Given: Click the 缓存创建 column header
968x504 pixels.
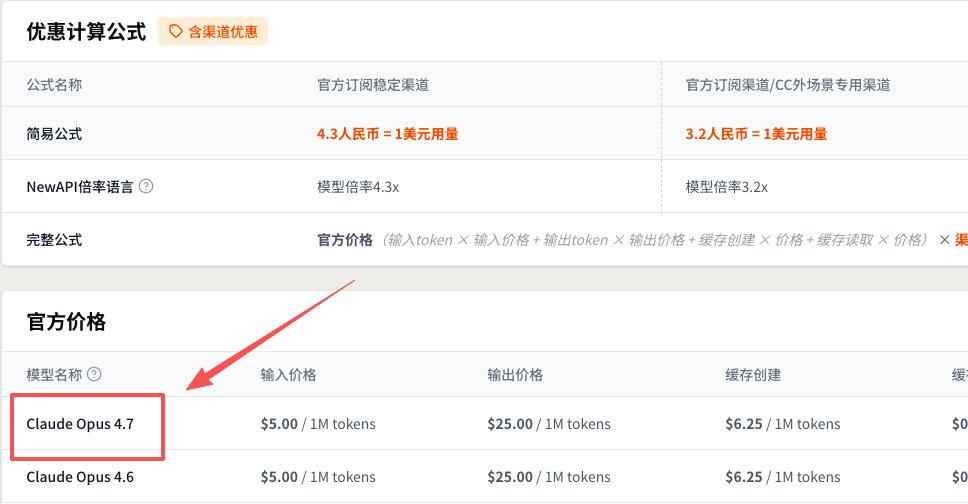Looking at the screenshot, I should (x=753, y=374).
